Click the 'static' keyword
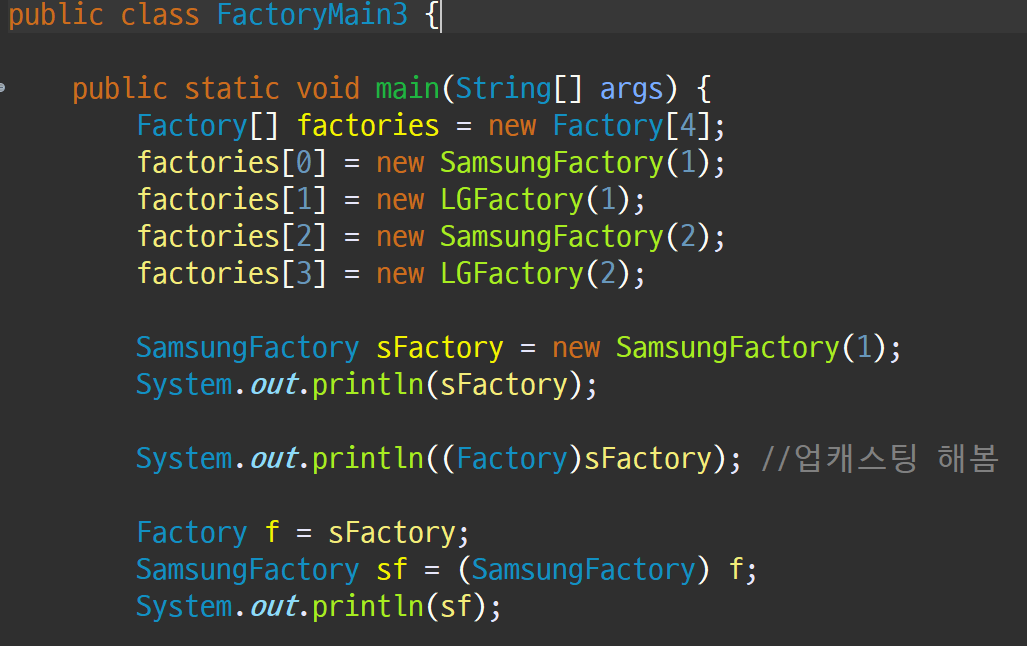This screenshot has height=646, width=1027. [x=232, y=88]
